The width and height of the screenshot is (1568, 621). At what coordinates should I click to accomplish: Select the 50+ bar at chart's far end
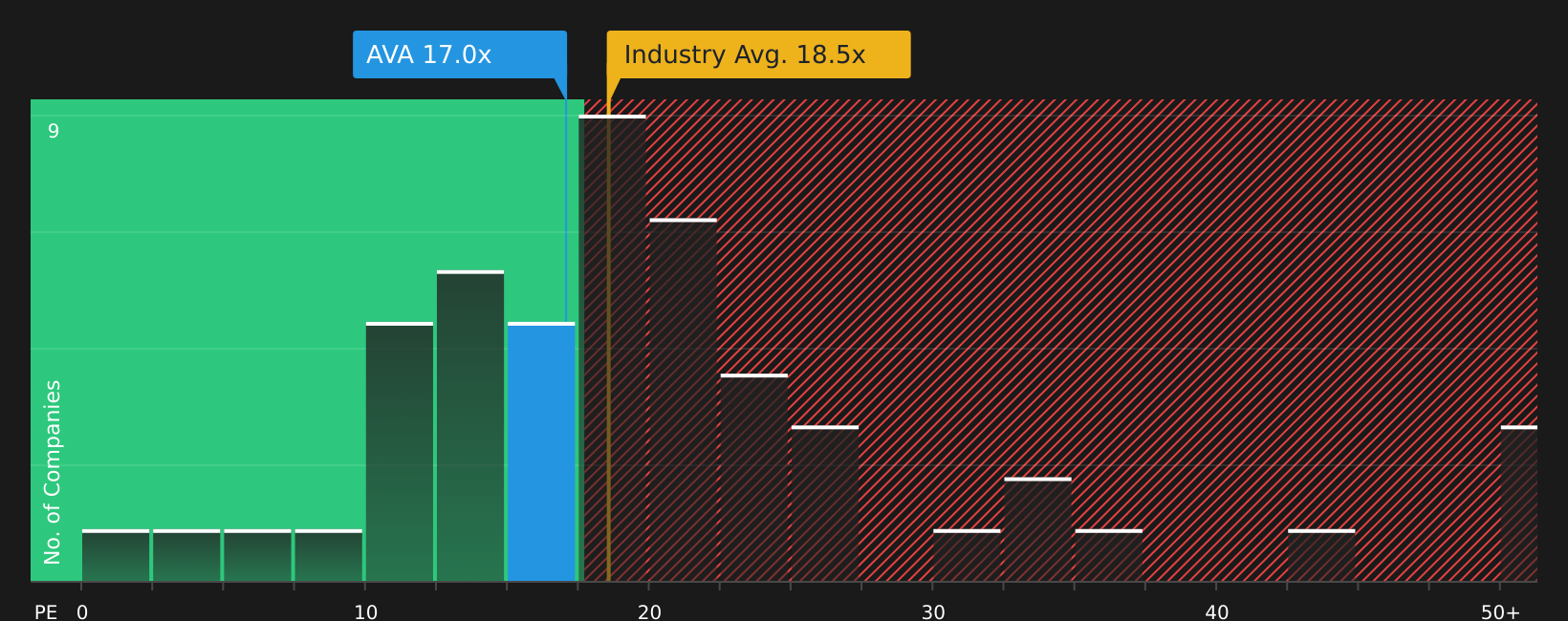pos(1519,503)
